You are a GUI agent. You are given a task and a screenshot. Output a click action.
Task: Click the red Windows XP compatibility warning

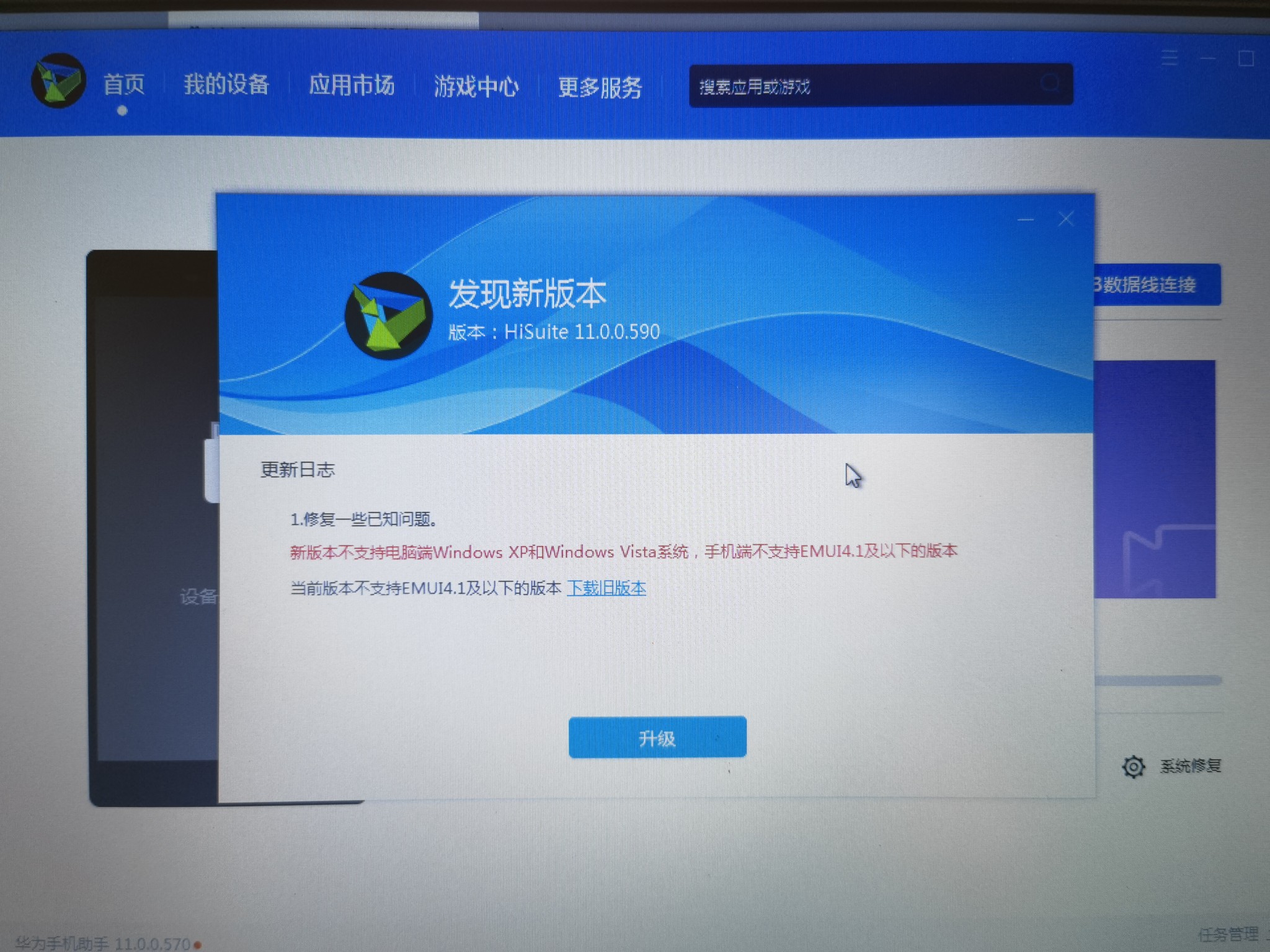click(624, 551)
